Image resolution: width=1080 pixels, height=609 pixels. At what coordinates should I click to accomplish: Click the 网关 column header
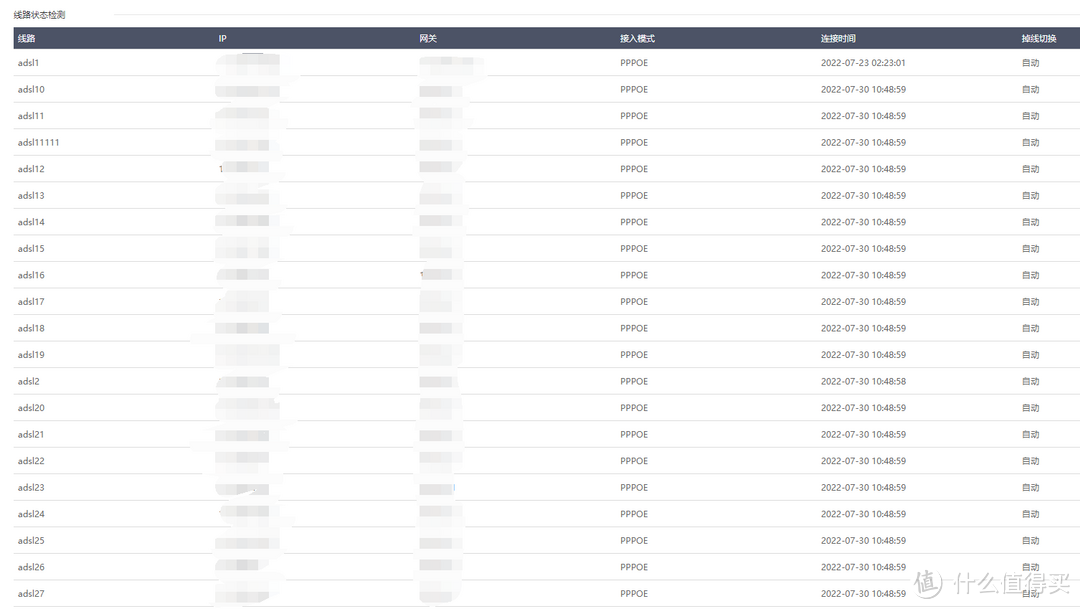pyautogui.click(x=428, y=38)
